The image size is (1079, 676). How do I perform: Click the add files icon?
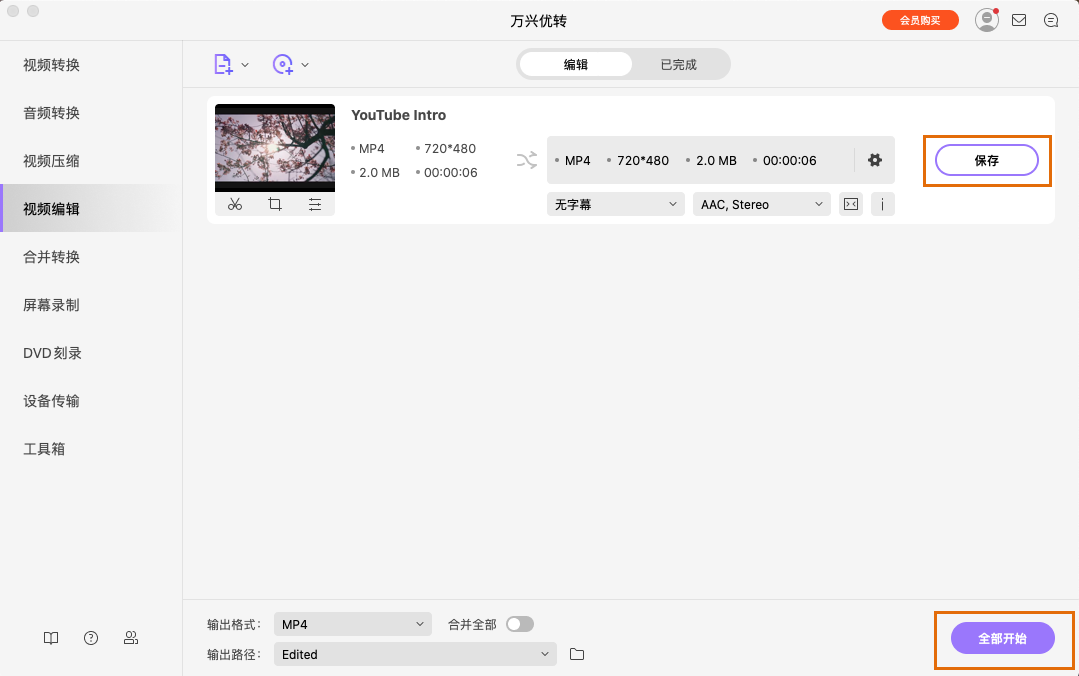pyautogui.click(x=224, y=63)
